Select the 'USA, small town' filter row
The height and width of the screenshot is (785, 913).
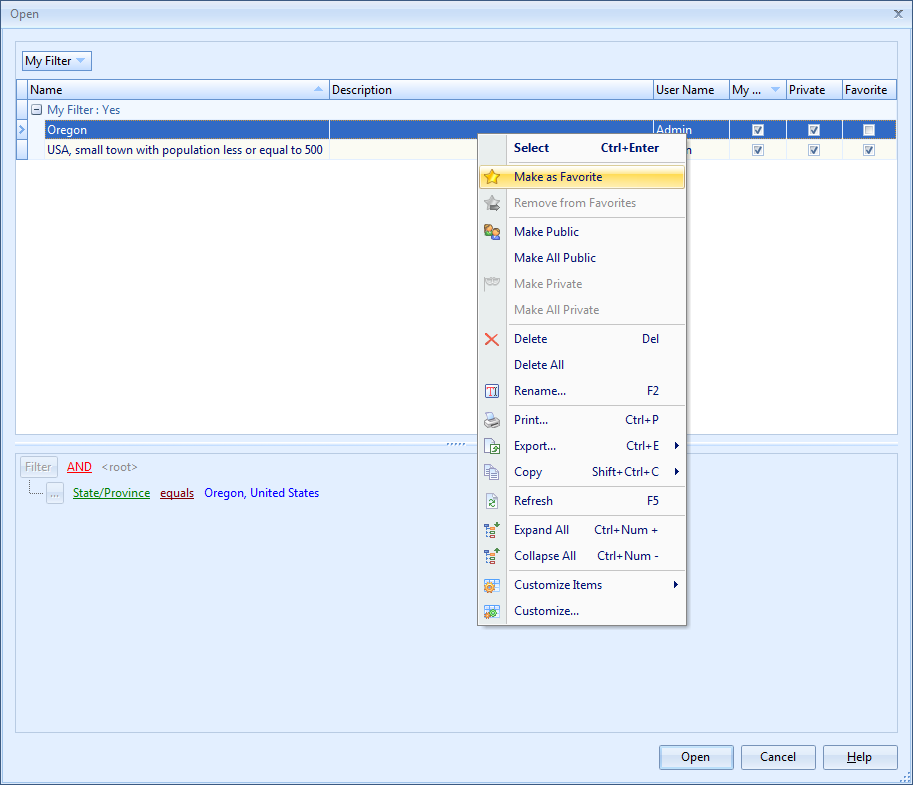click(470, 150)
